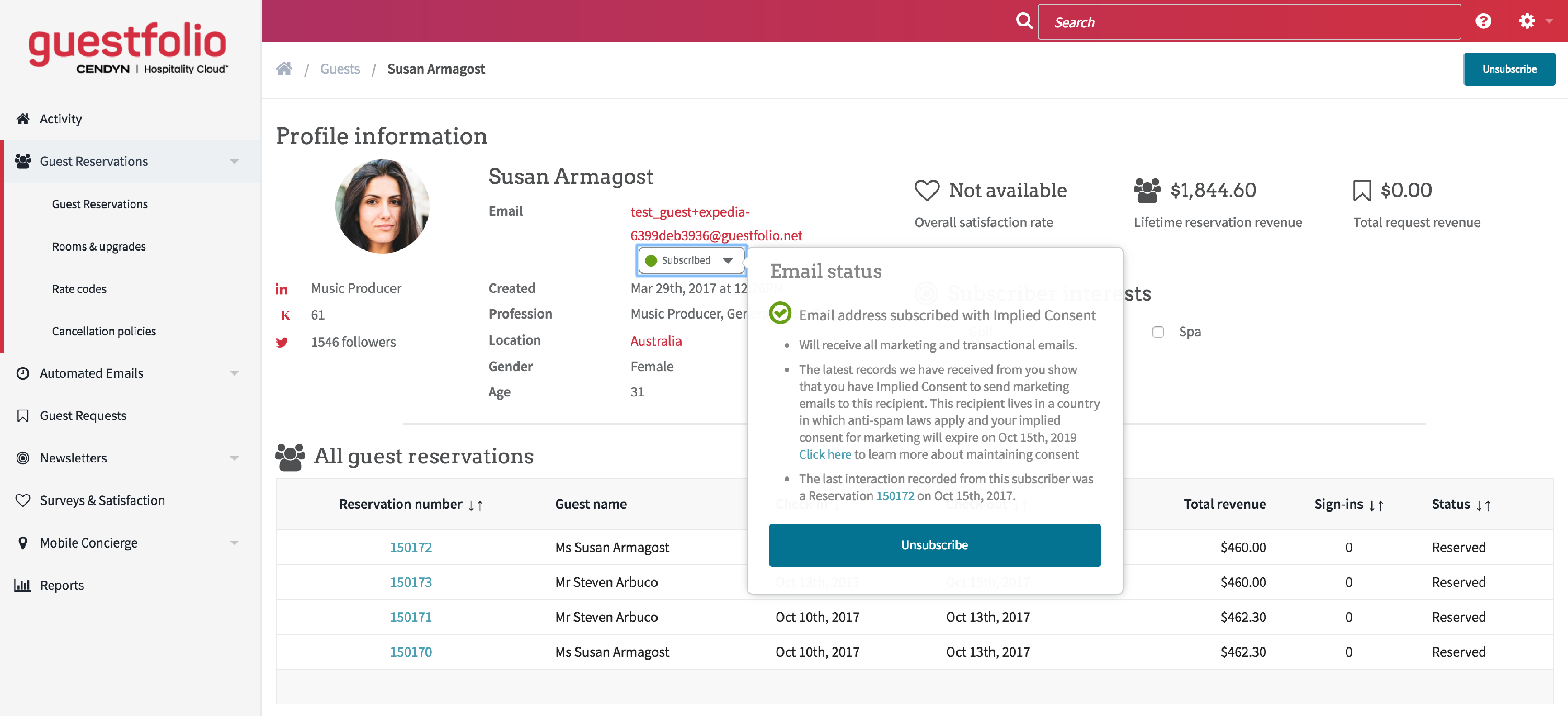Screen dimensions: 1568x716
Task: Click the Guest Reservations people icon in sidebar
Action: tap(23, 161)
